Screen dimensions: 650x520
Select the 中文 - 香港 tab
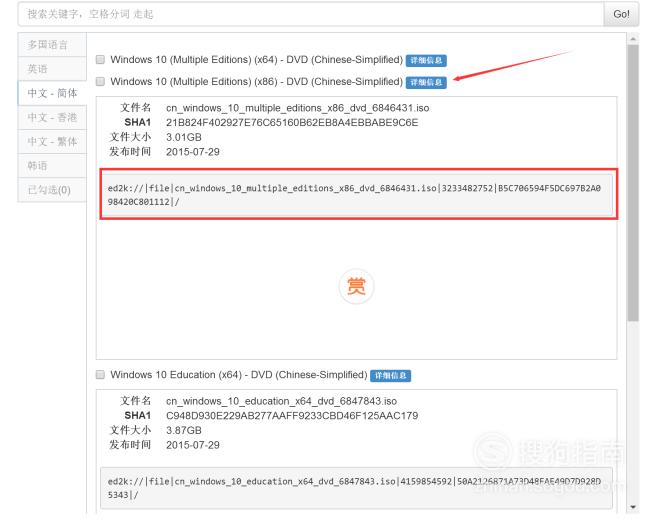point(52,117)
